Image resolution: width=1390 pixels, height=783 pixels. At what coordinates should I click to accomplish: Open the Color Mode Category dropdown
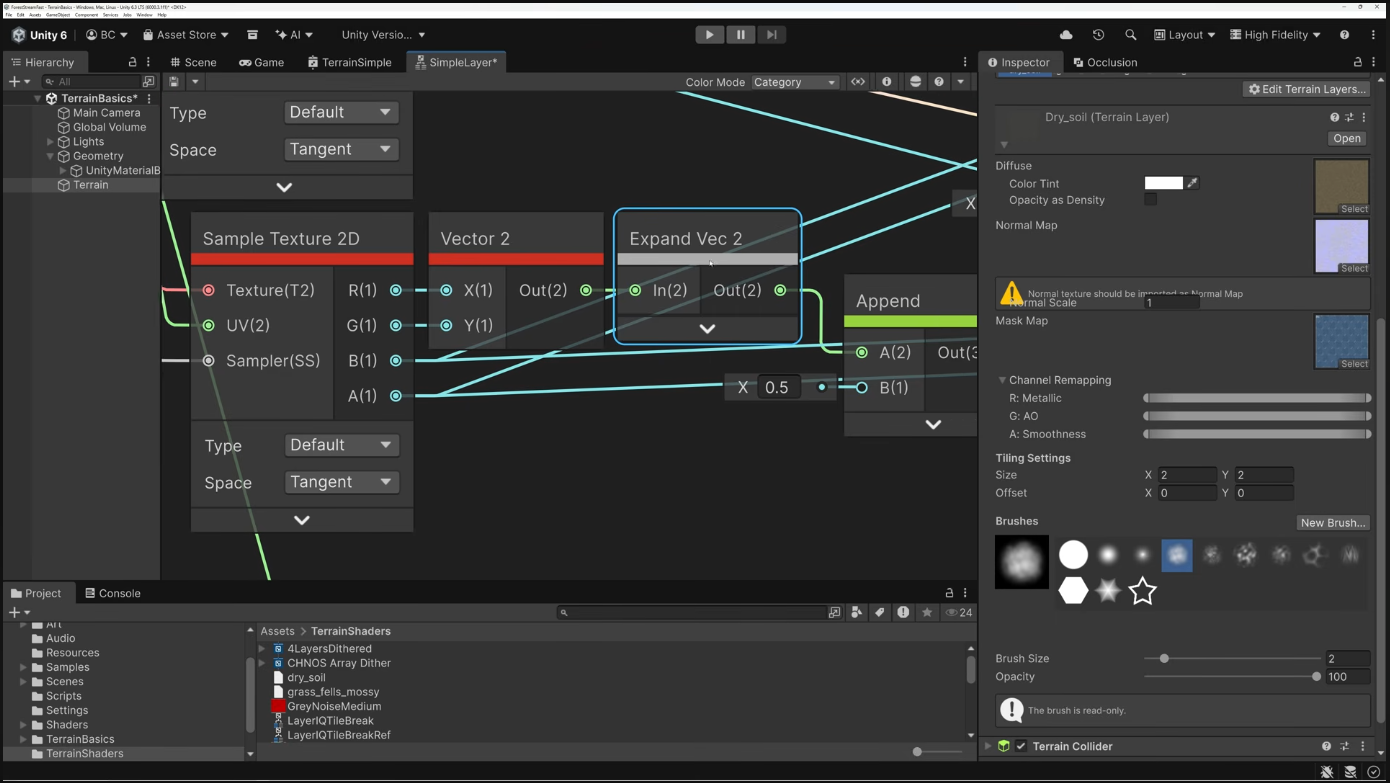pos(795,82)
